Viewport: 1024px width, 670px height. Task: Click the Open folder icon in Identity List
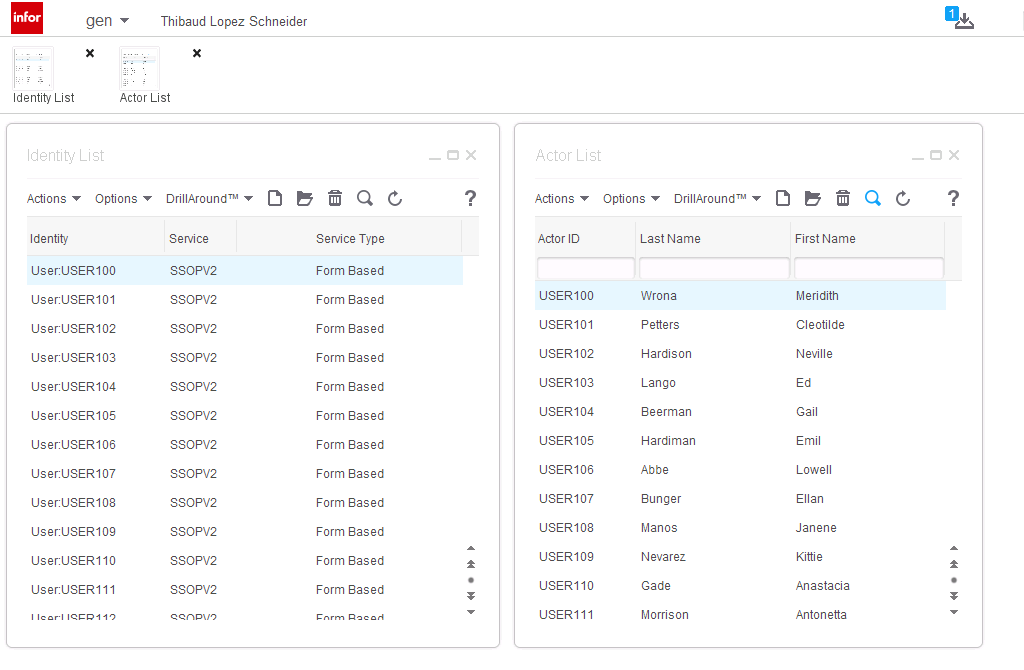click(x=305, y=199)
